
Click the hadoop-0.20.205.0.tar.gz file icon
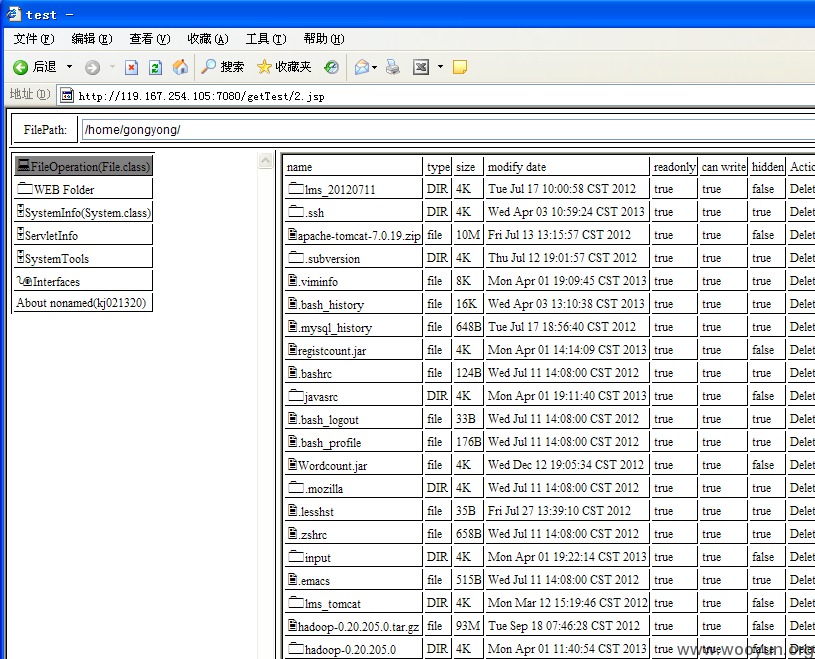click(293, 625)
